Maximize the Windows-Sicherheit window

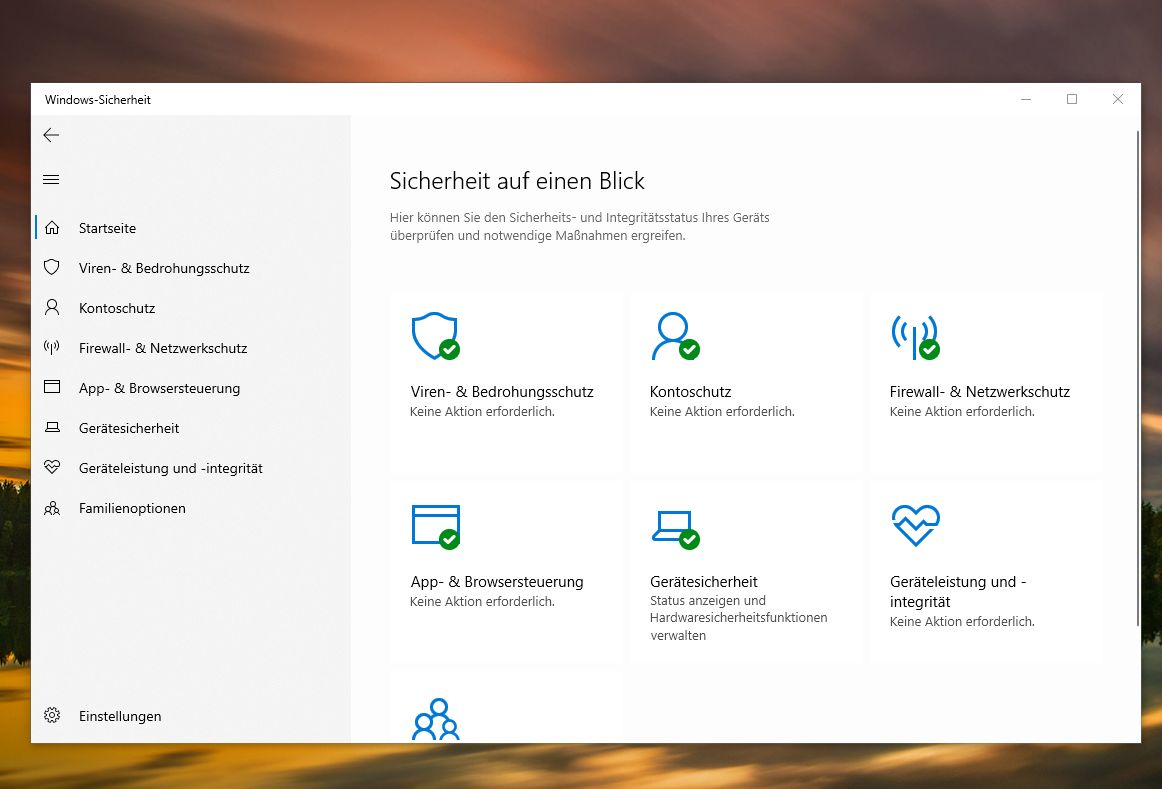point(1072,99)
